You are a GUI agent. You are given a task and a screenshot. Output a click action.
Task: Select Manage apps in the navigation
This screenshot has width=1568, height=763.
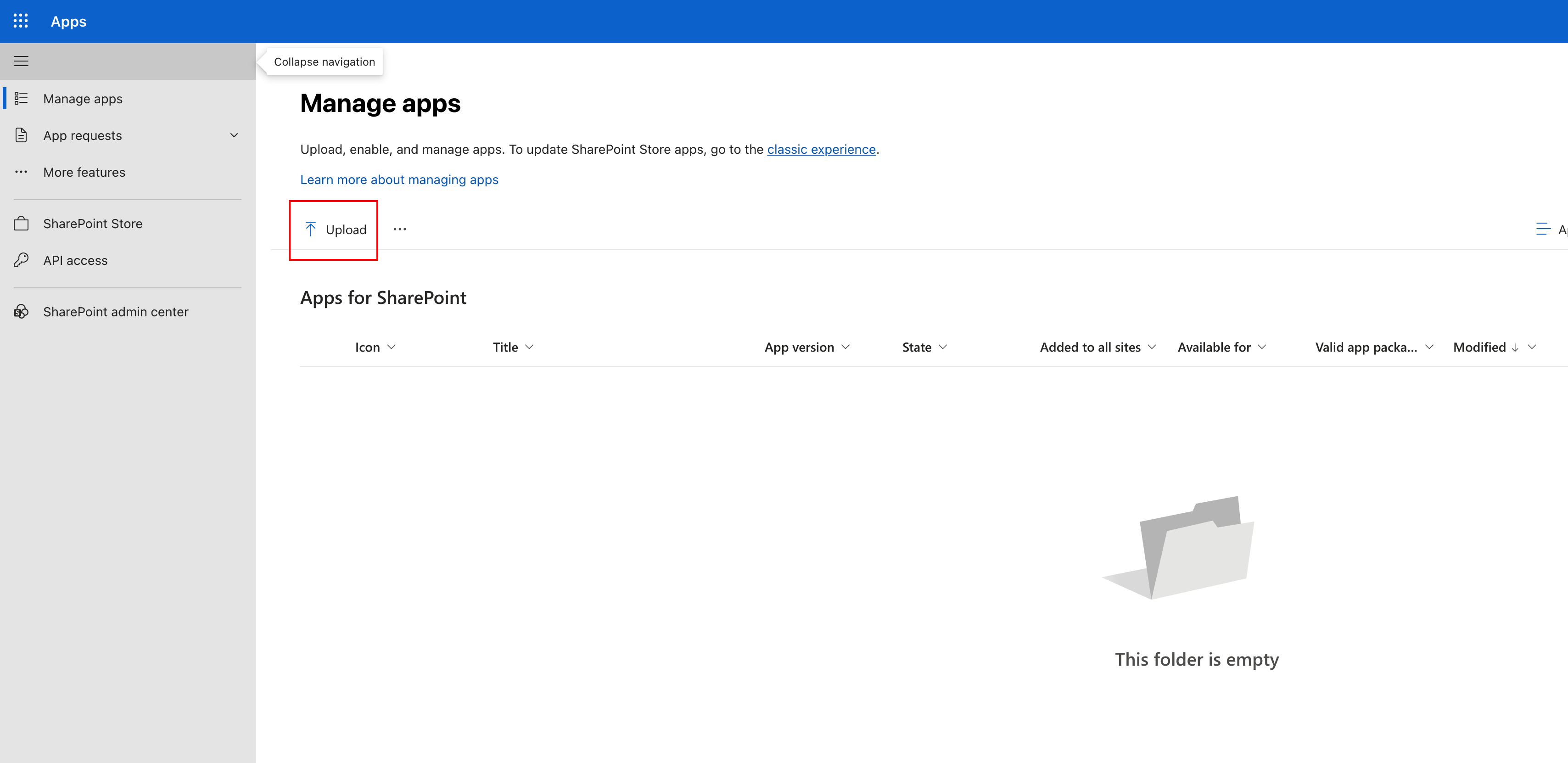pyautogui.click(x=83, y=98)
